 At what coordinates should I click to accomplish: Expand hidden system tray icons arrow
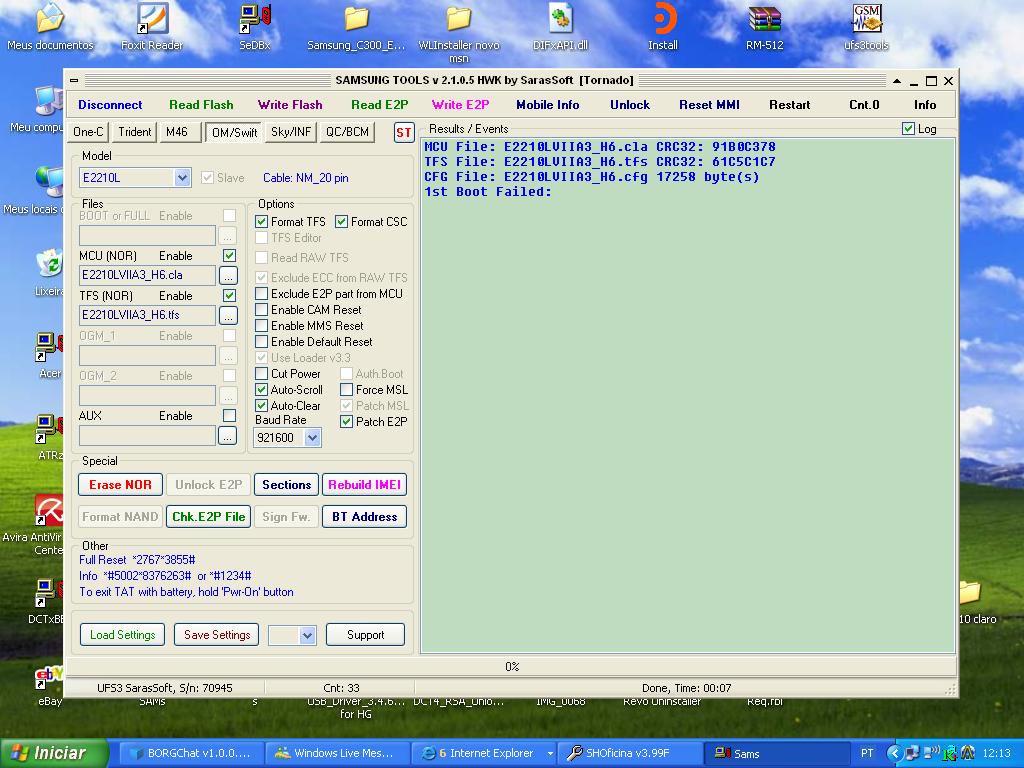pyautogui.click(x=893, y=753)
